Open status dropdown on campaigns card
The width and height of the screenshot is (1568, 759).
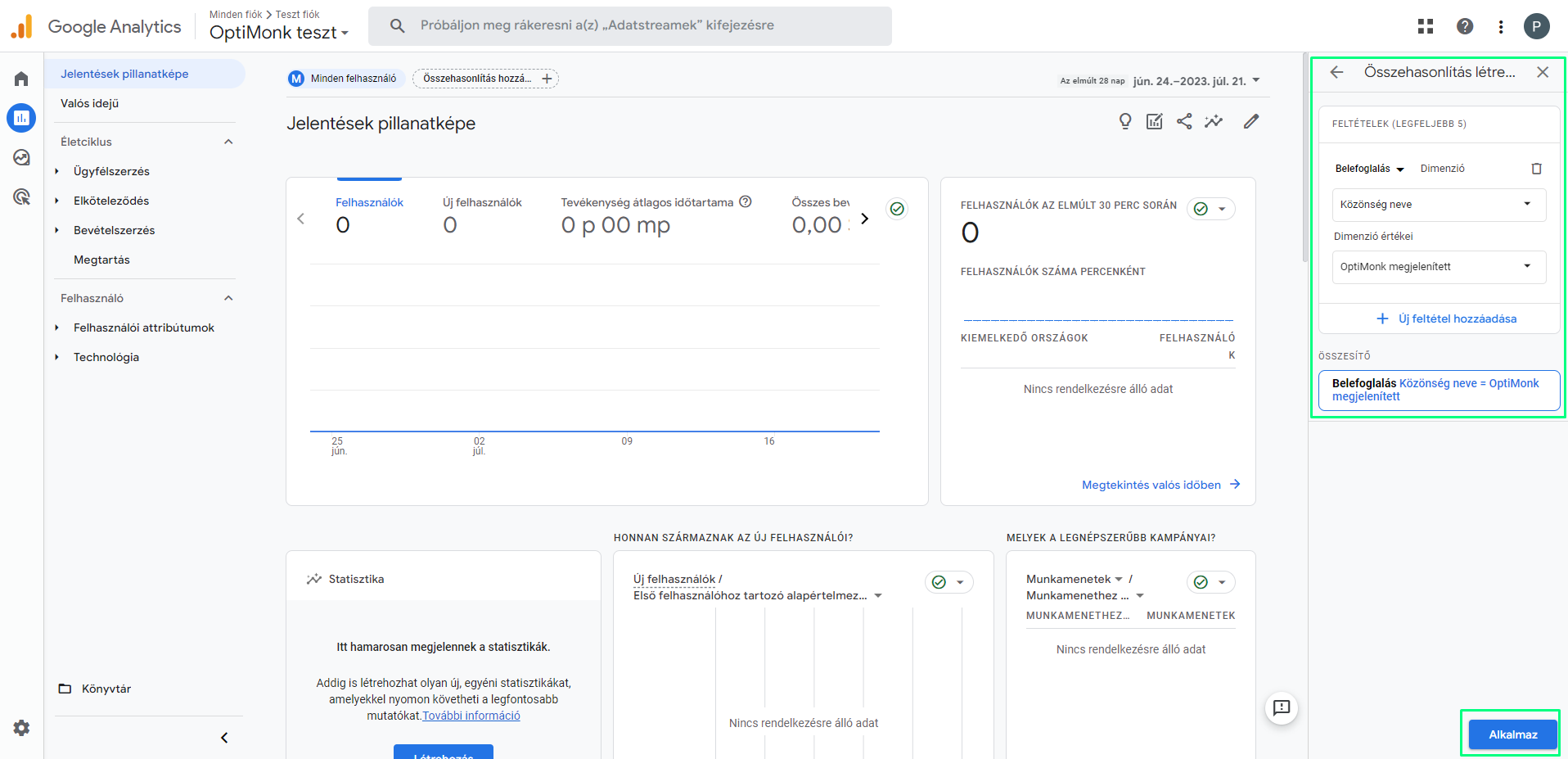pos(1211,582)
